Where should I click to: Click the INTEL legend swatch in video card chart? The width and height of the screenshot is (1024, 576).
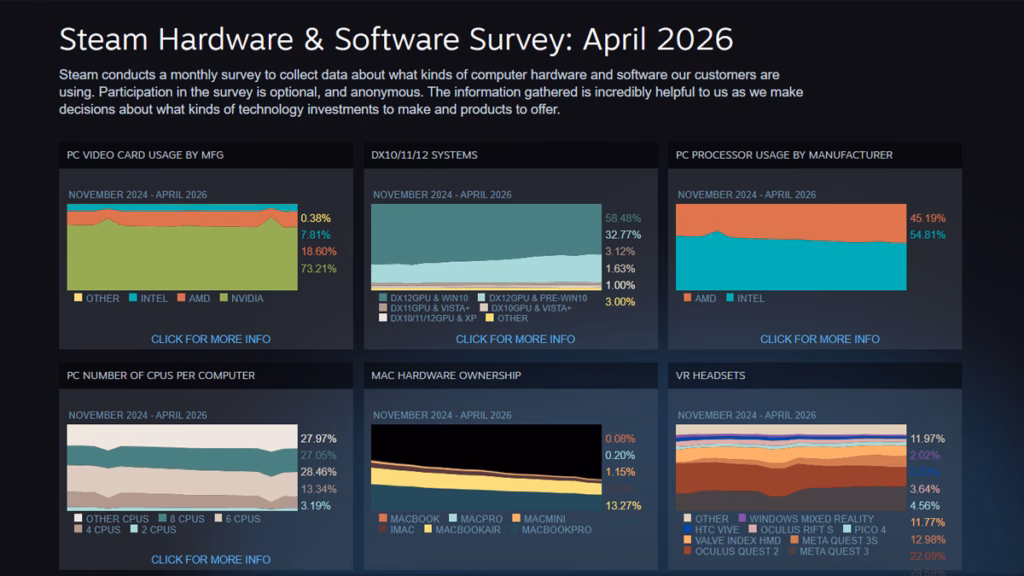tap(133, 298)
